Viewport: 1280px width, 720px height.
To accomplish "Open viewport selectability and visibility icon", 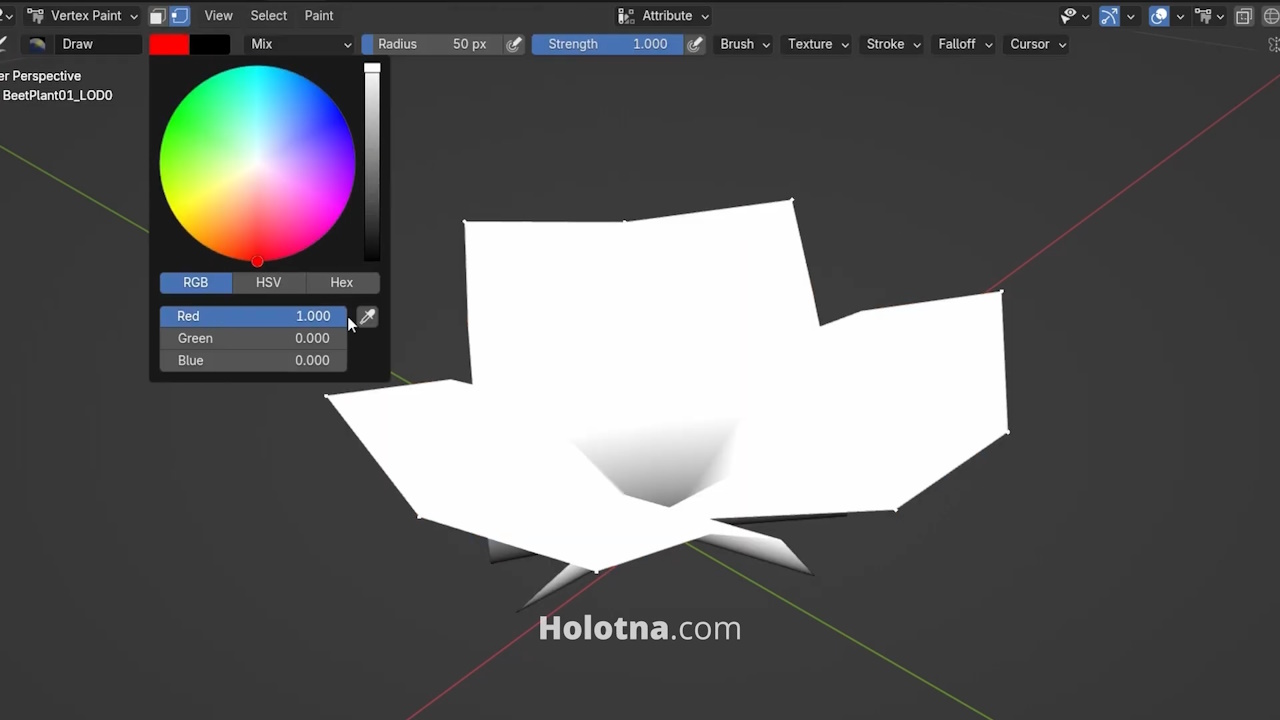I will click(1069, 16).
